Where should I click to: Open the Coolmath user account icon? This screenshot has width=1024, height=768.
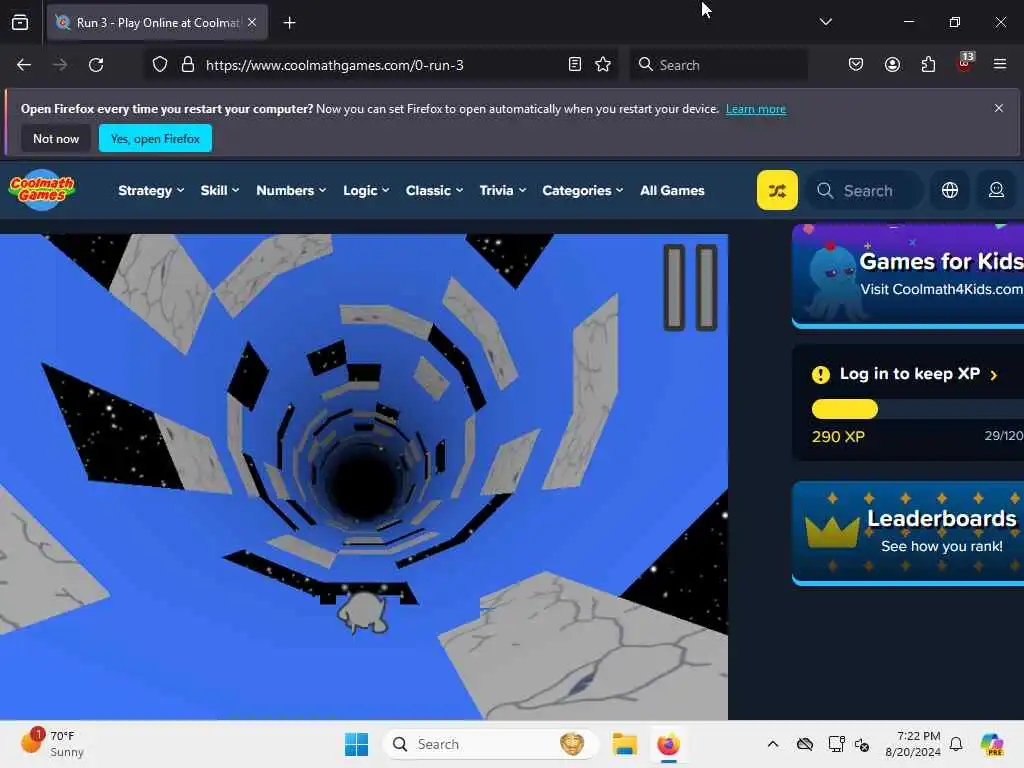tap(996, 190)
